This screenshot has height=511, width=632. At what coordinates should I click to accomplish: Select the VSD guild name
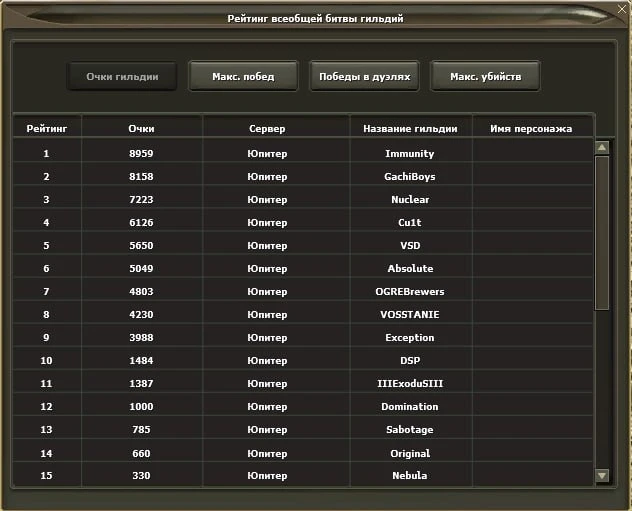coord(410,245)
